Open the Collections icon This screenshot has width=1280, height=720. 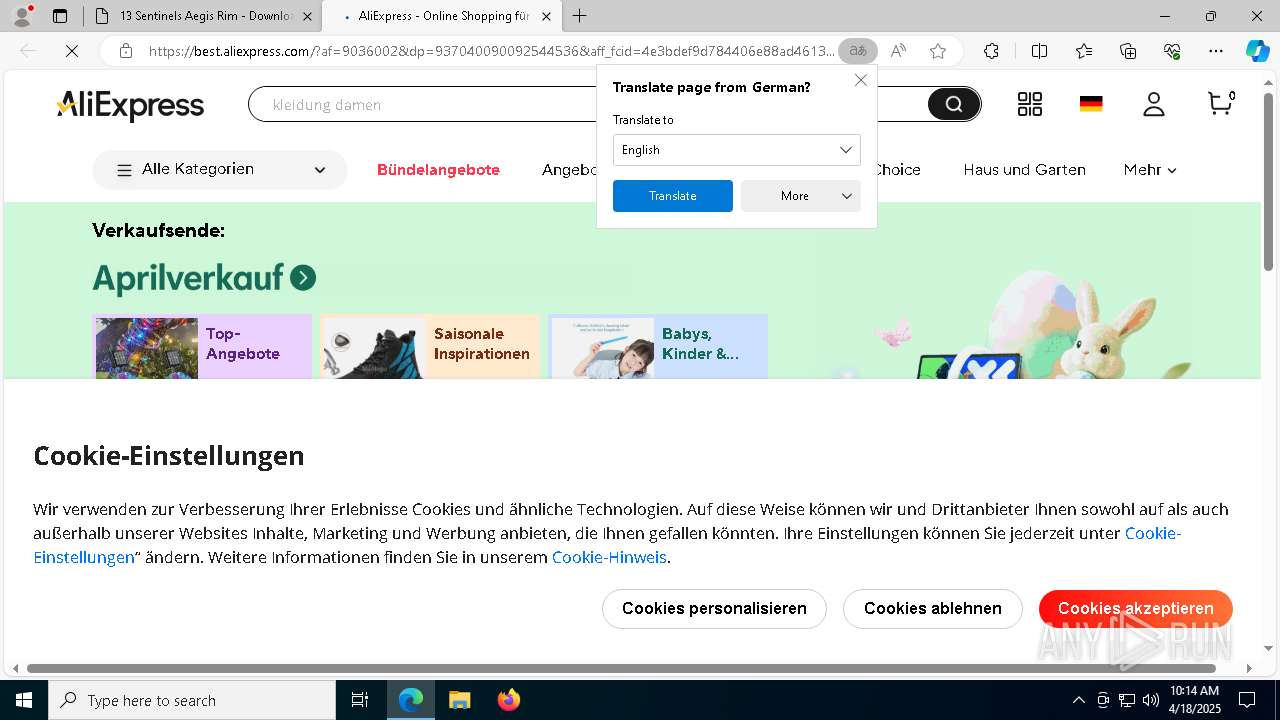[x=1128, y=51]
